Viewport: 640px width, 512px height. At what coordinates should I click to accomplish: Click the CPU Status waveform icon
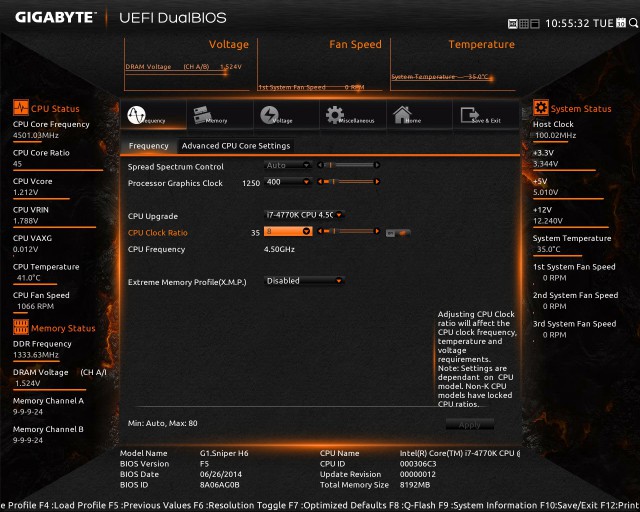point(20,108)
